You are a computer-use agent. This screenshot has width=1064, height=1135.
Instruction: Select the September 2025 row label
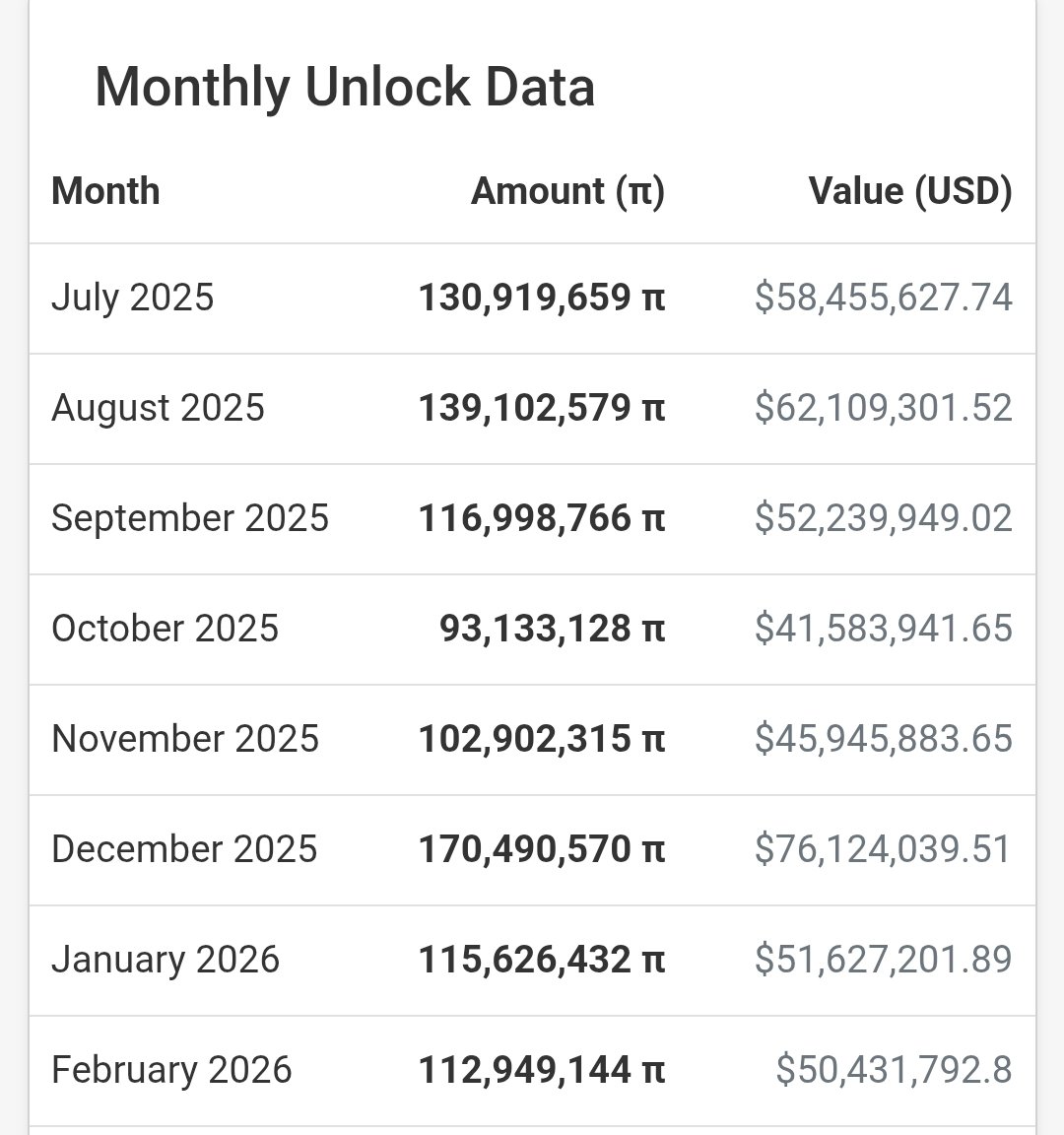[x=190, y=518]
